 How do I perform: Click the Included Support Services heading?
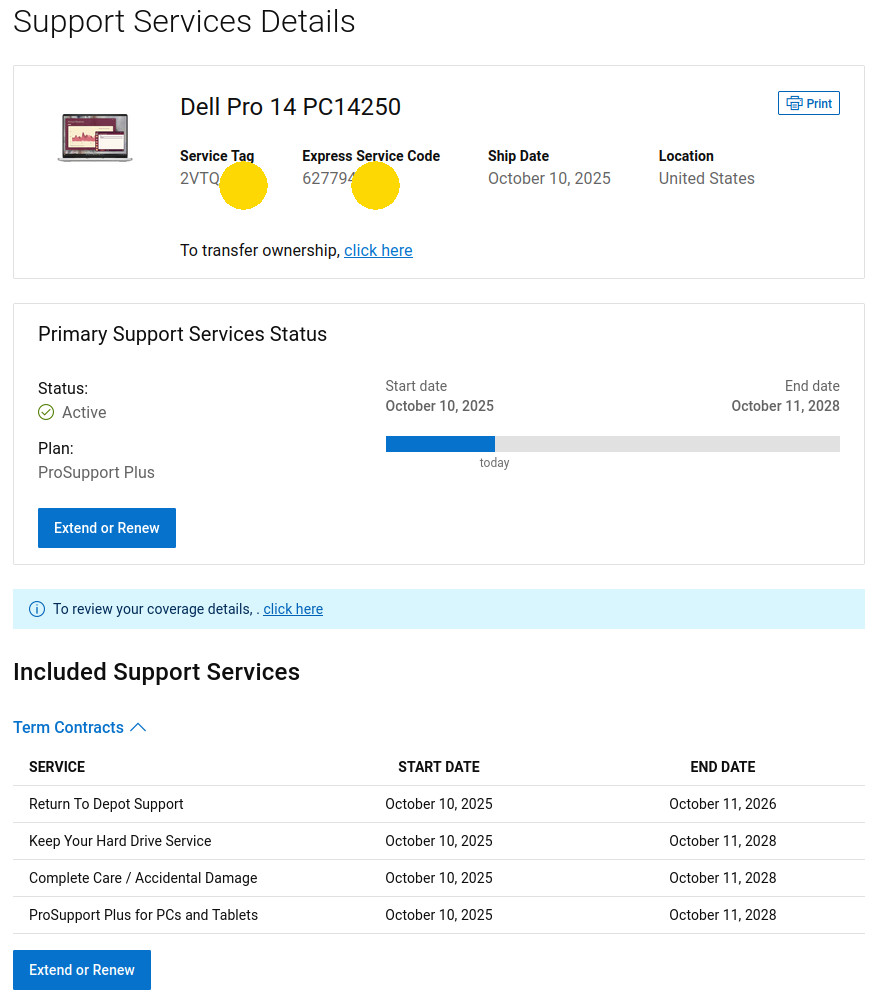[x=156, y=672]
